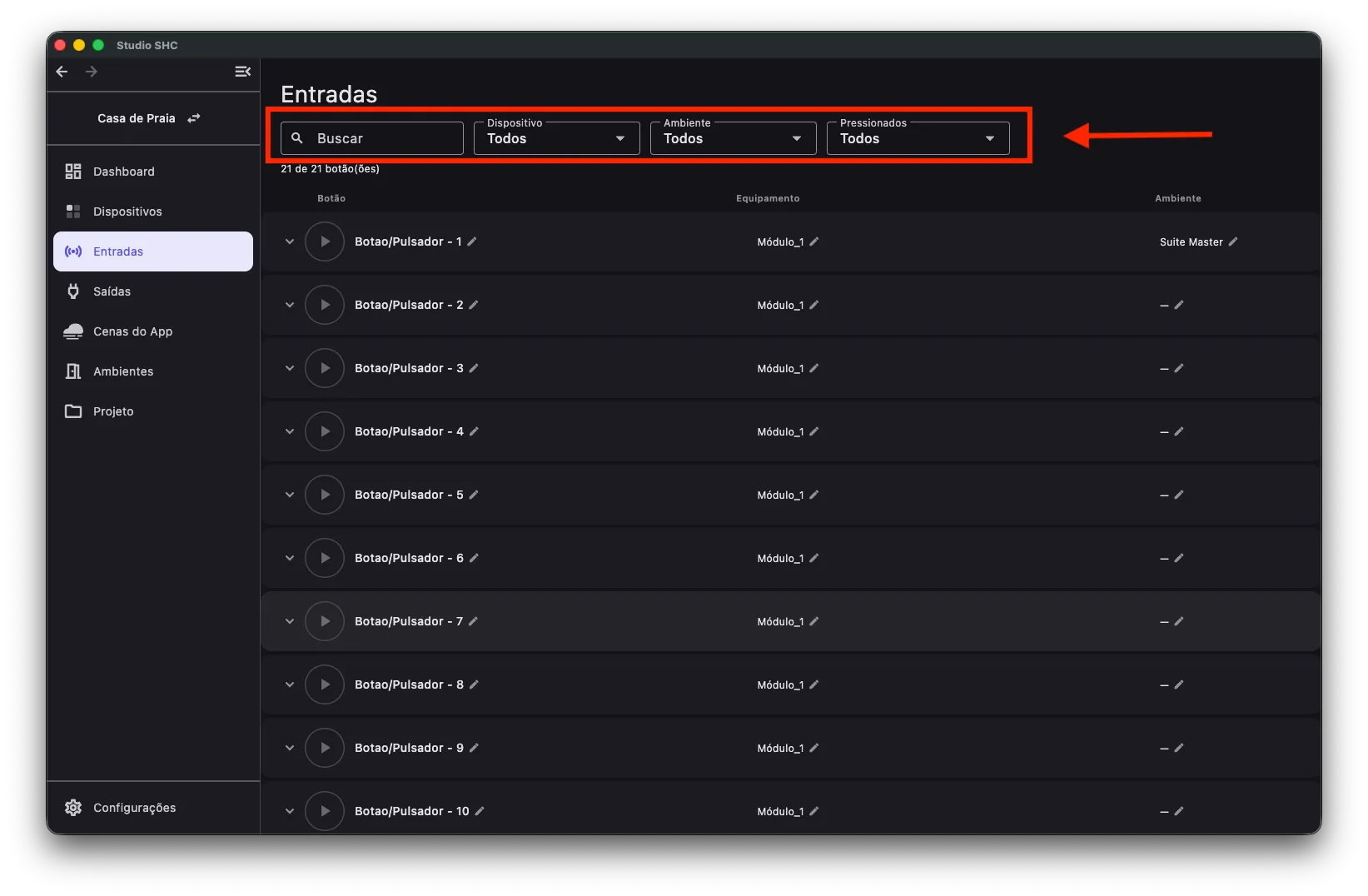1368x896 pixels.
Task: Expand the Botao/Pulsador - 1 row
Action: click(x=290, y=241)
